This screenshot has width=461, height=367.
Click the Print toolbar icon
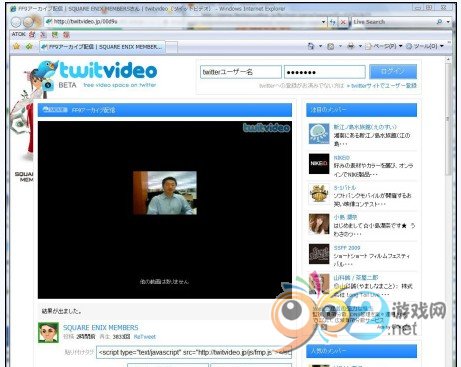351,46
